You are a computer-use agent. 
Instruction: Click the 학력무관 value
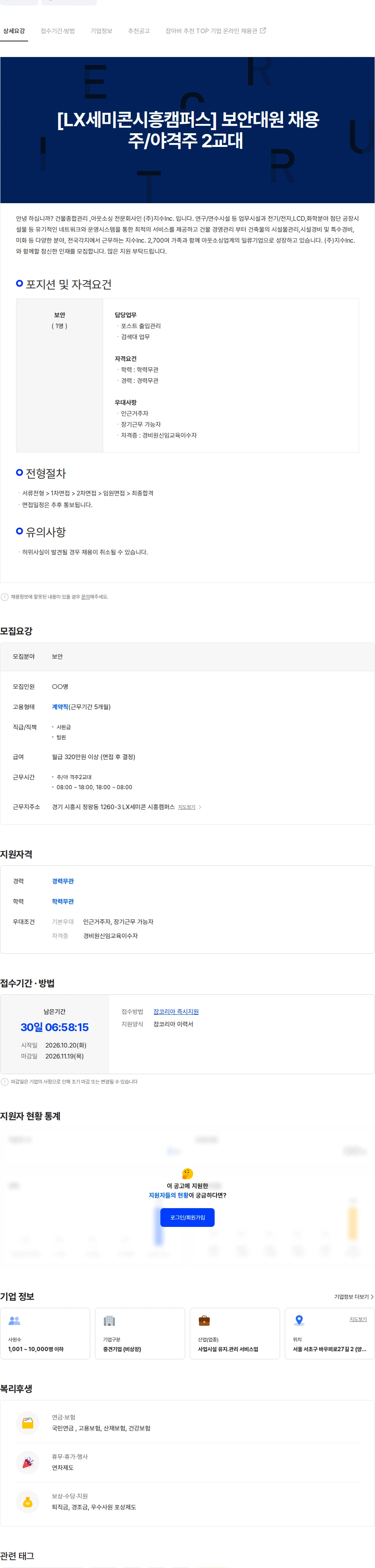tap(63, 901)
